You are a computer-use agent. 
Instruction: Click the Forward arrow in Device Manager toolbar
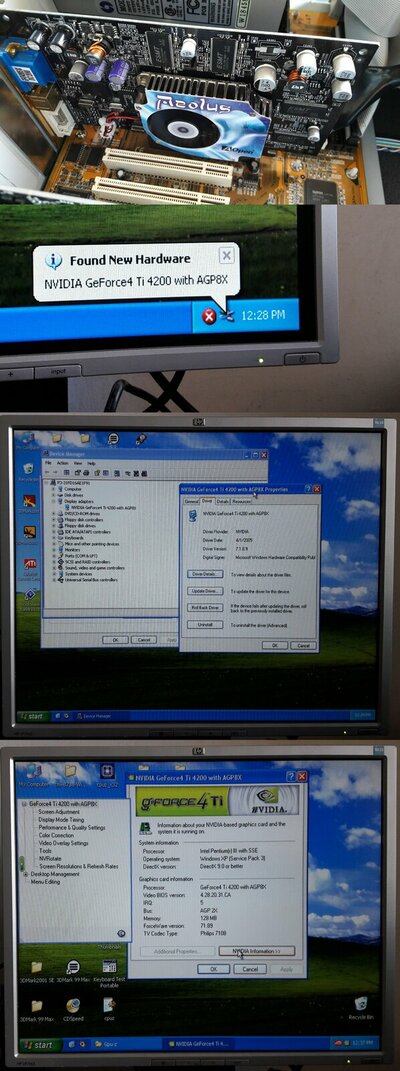point(55,473)
